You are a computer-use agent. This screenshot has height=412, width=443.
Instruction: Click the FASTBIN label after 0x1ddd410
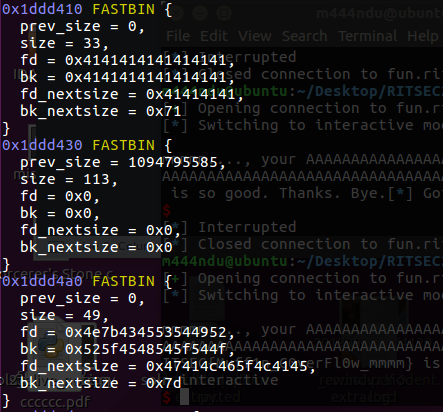123,9
